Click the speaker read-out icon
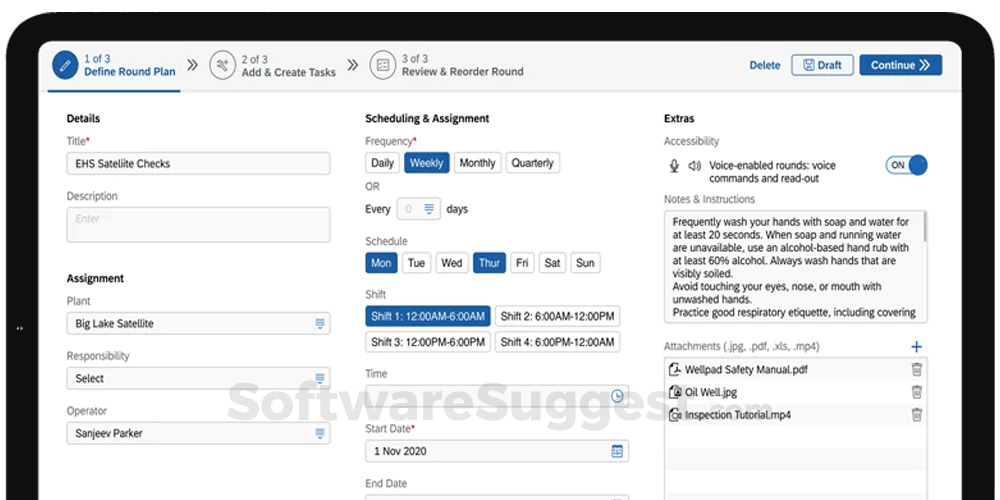This screenshot has width=1000, height=500. coord(694,166)
